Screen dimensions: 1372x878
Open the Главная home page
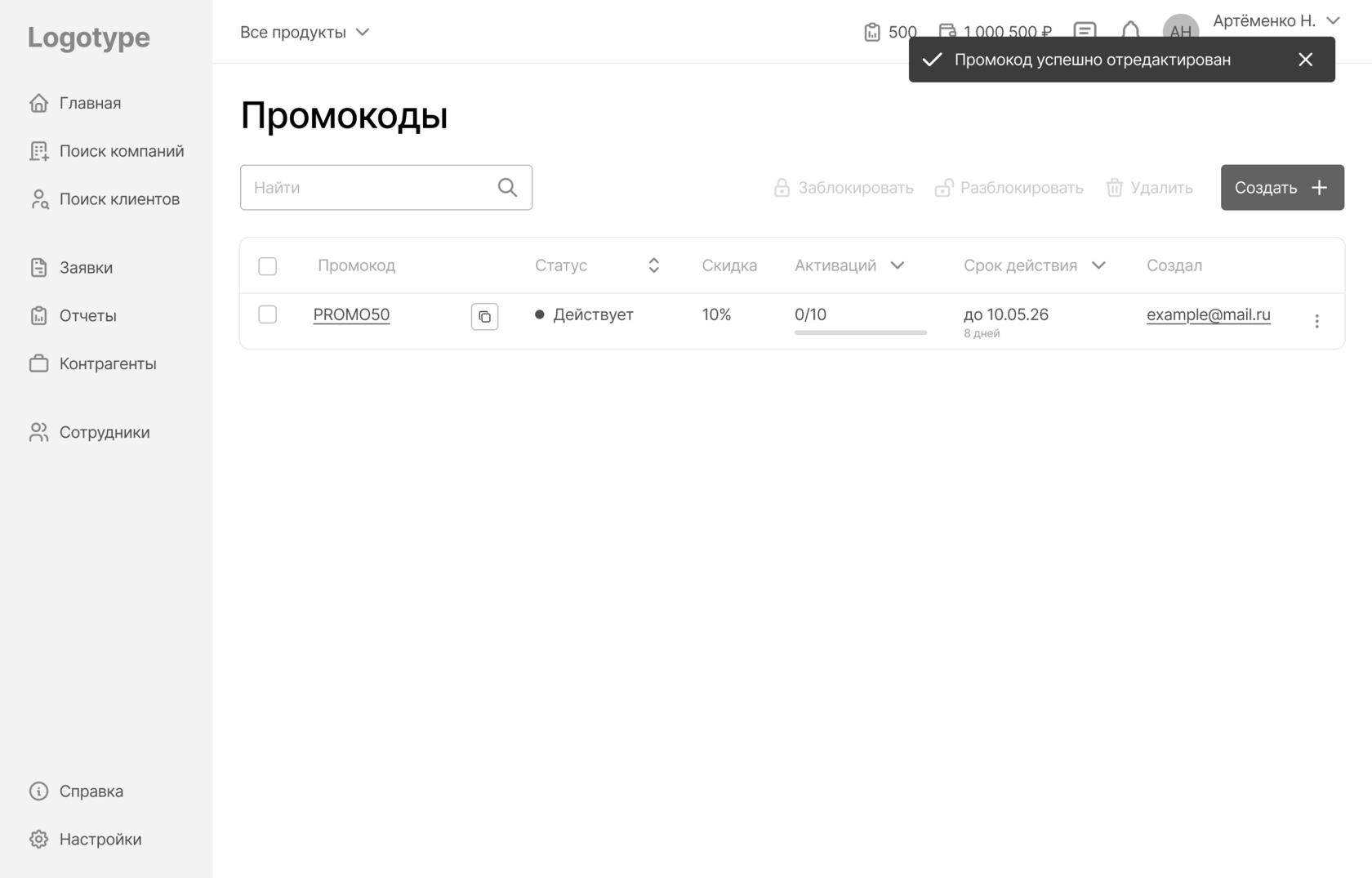74,103
